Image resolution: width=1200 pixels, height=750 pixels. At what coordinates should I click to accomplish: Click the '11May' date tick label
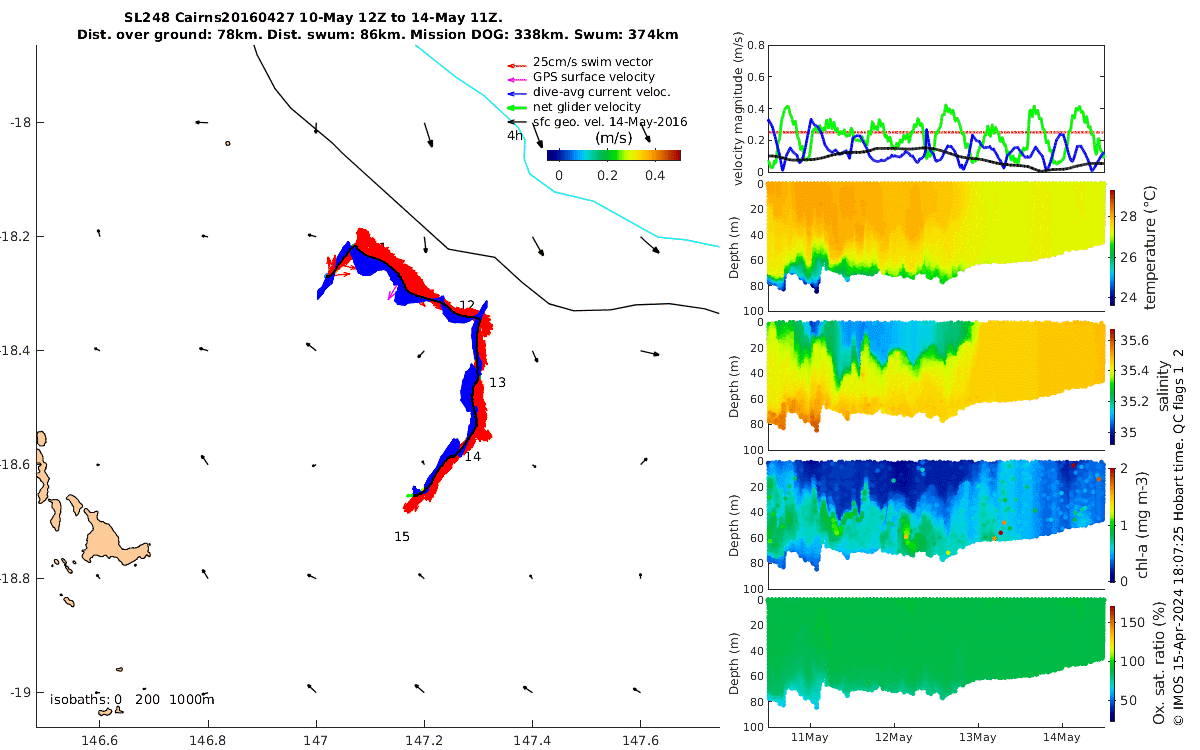[x=810, y=737]
